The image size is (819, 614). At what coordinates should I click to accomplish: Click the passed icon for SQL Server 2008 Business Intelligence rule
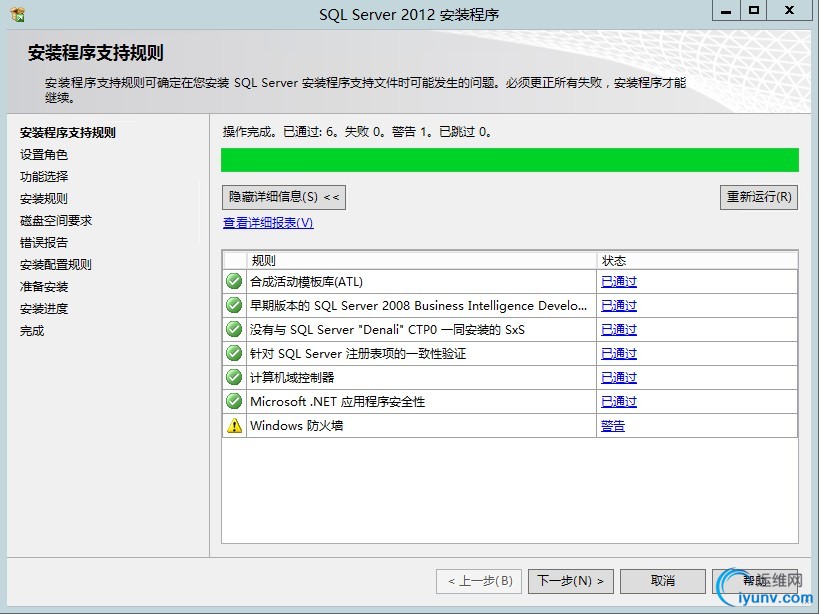(x=234, y=305)
